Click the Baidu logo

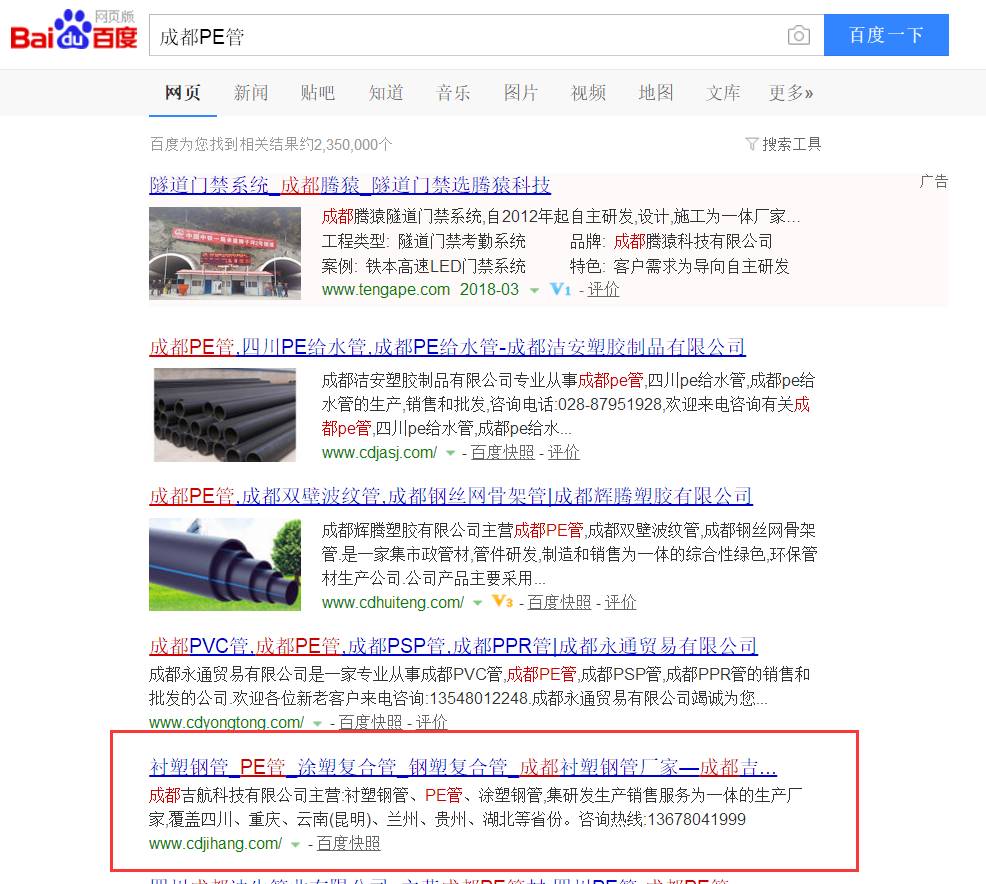74,30
